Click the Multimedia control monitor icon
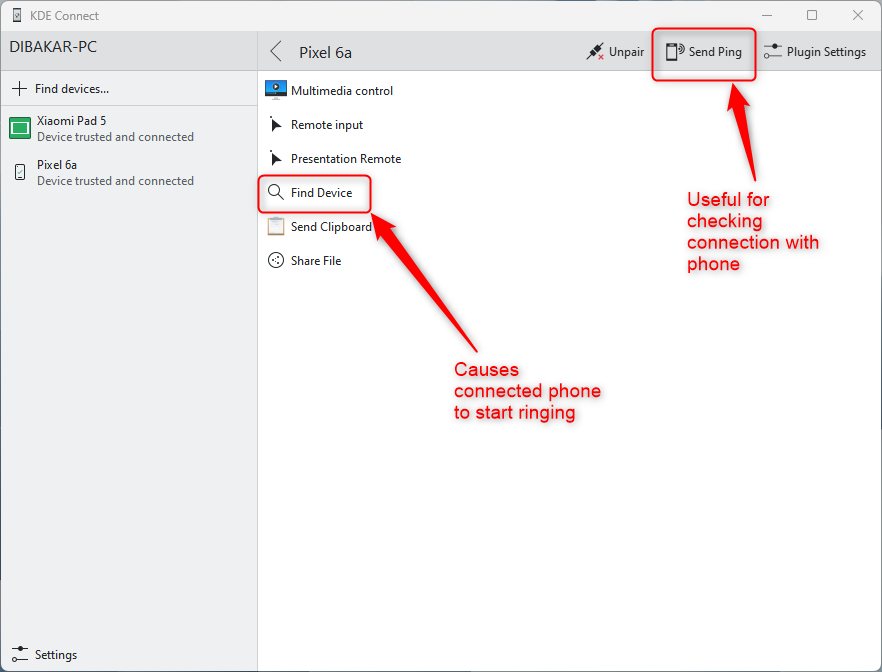This screenshot has height=672, width=882. (x=276, y=90)
